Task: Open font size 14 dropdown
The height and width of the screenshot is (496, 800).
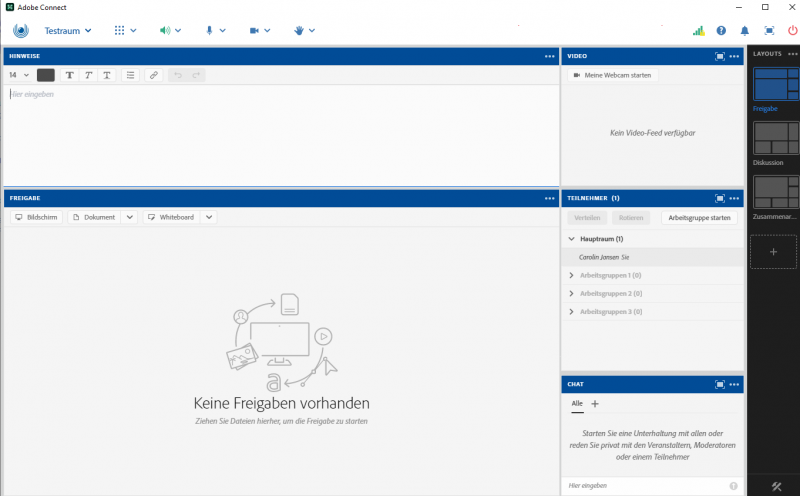Action: point(19,75)
